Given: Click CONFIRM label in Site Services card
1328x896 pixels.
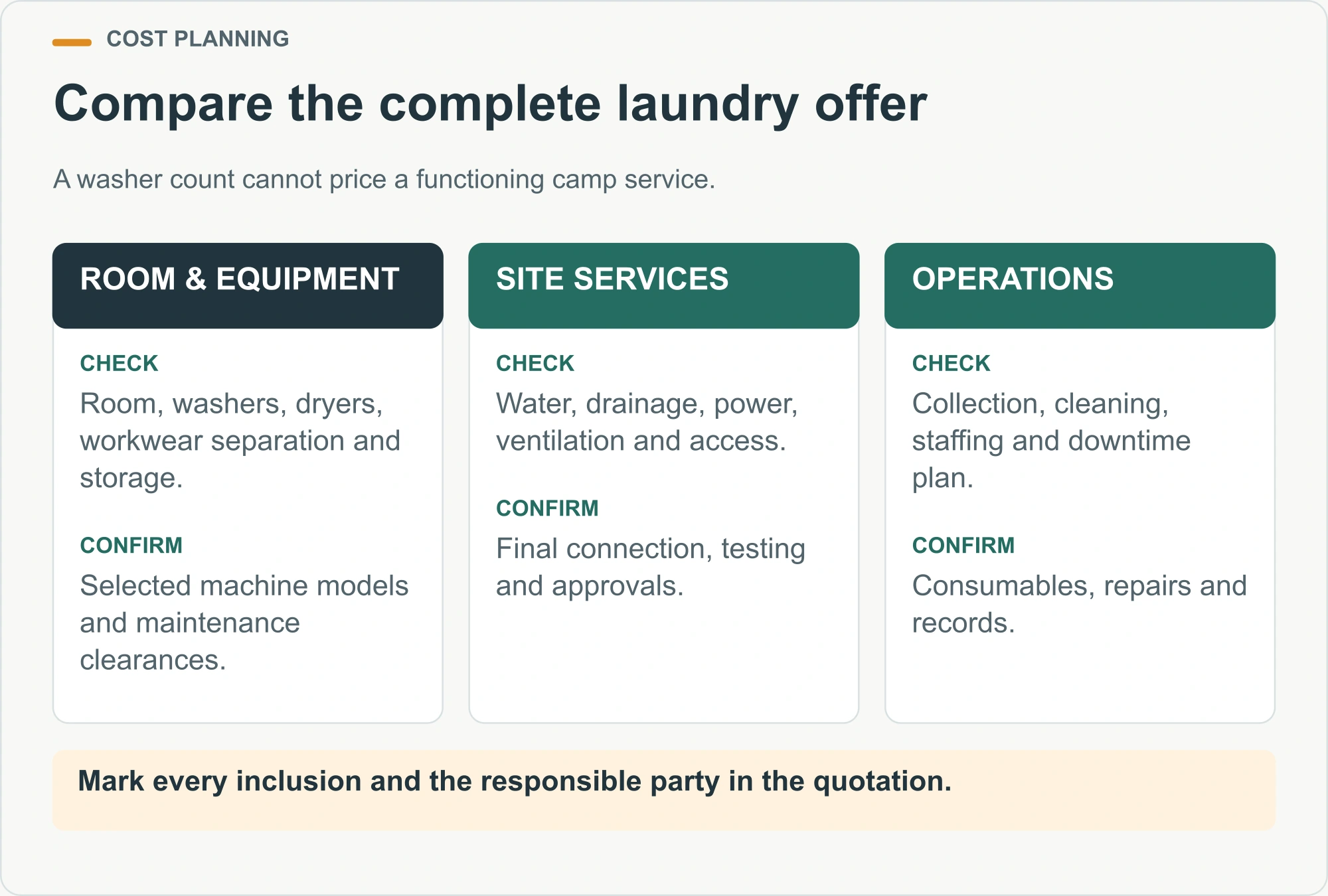Looking at the screenshot, I should point(547,508).
